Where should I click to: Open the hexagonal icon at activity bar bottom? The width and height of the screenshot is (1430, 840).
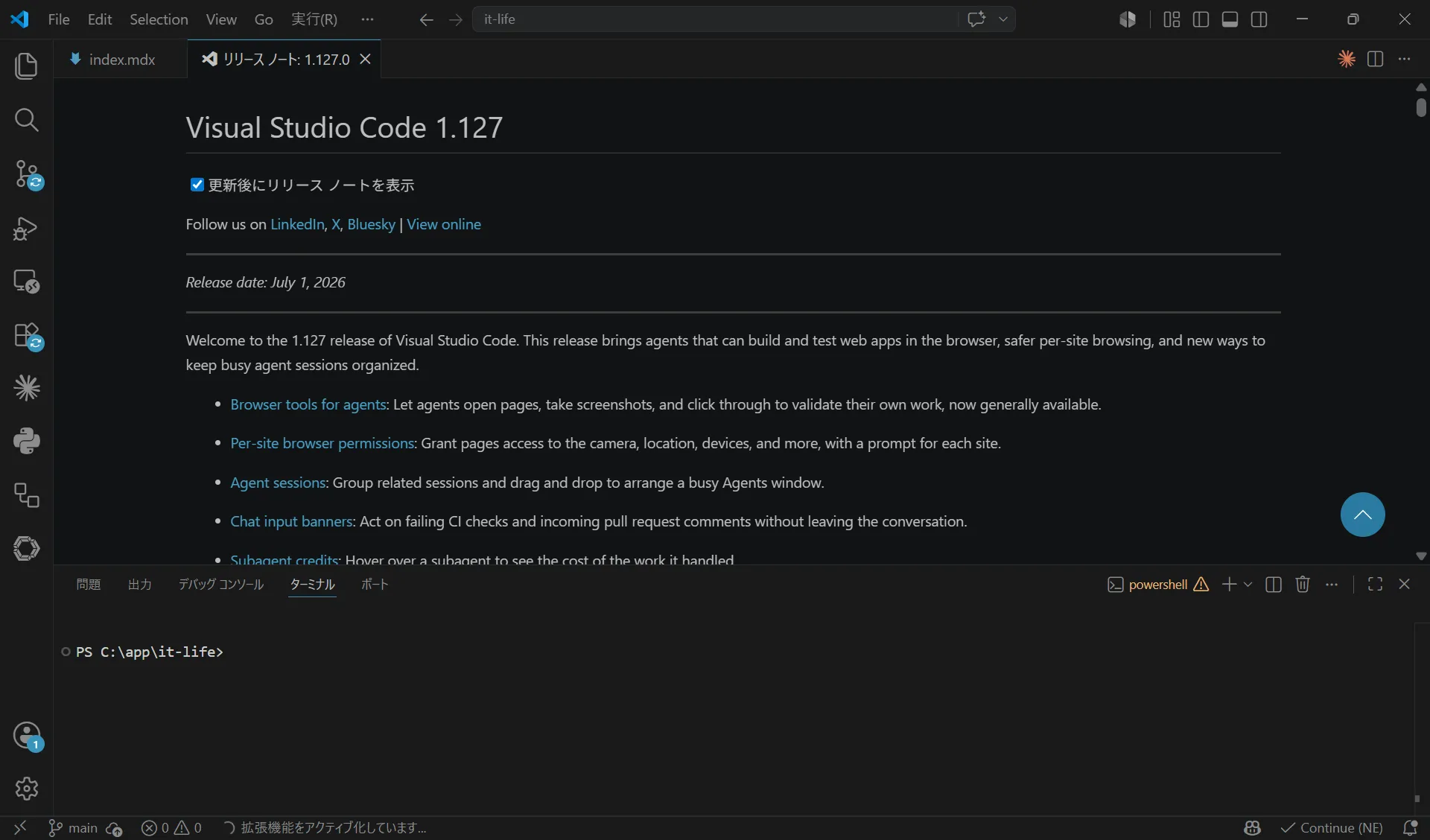coord(26,549)
